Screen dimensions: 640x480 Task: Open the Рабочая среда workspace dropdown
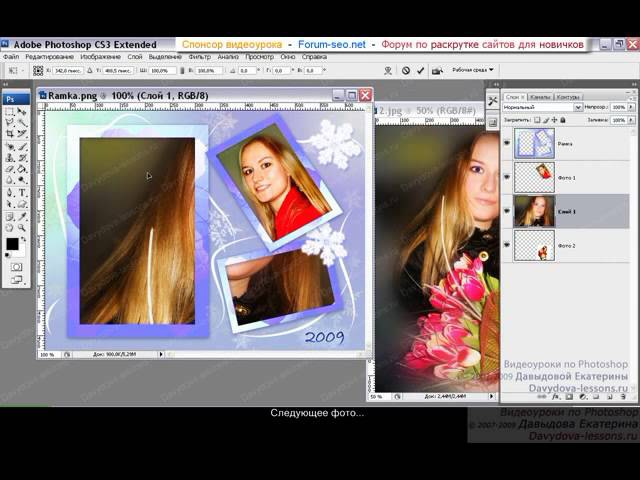pyautogui.click(x=473, y=70)
